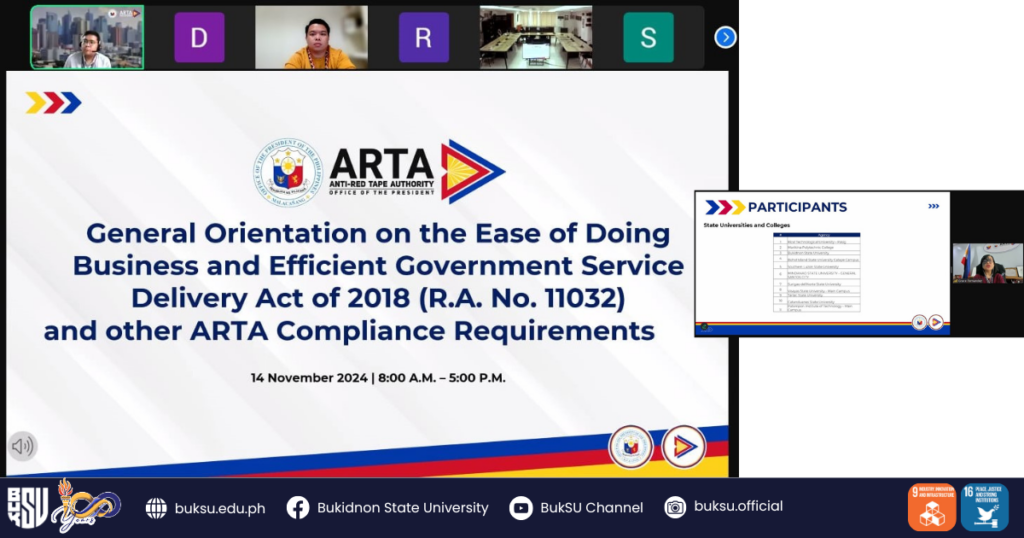Click the seal badge in preview slide footer

pos(920,322)
